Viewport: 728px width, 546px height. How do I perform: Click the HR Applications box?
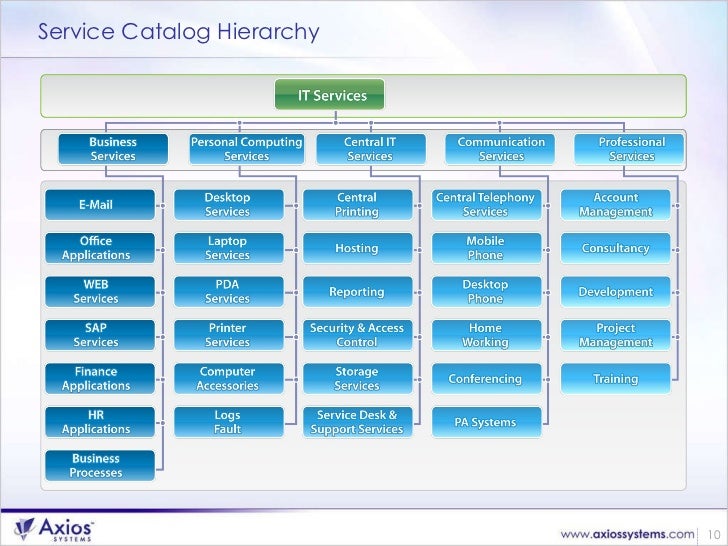100,422
